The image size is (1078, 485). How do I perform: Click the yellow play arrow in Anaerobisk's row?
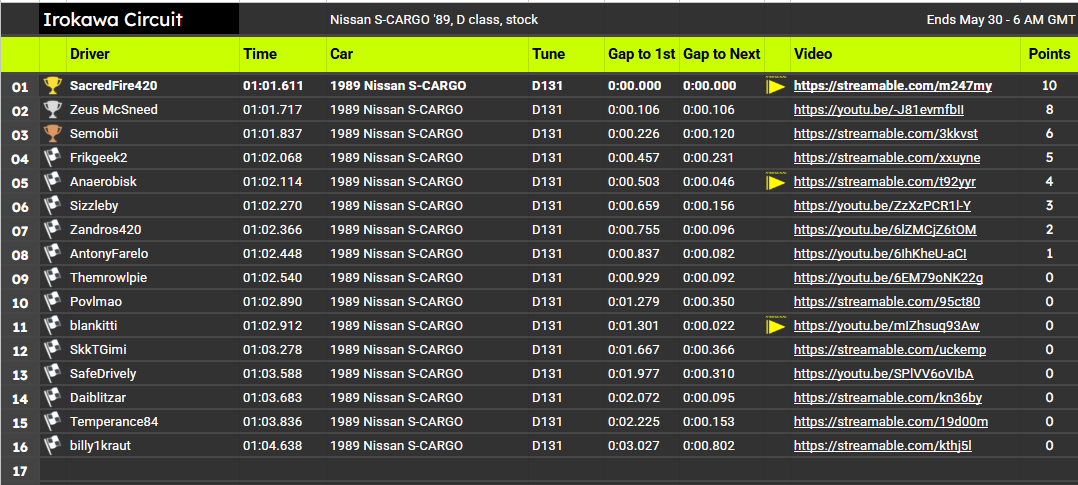776,182
